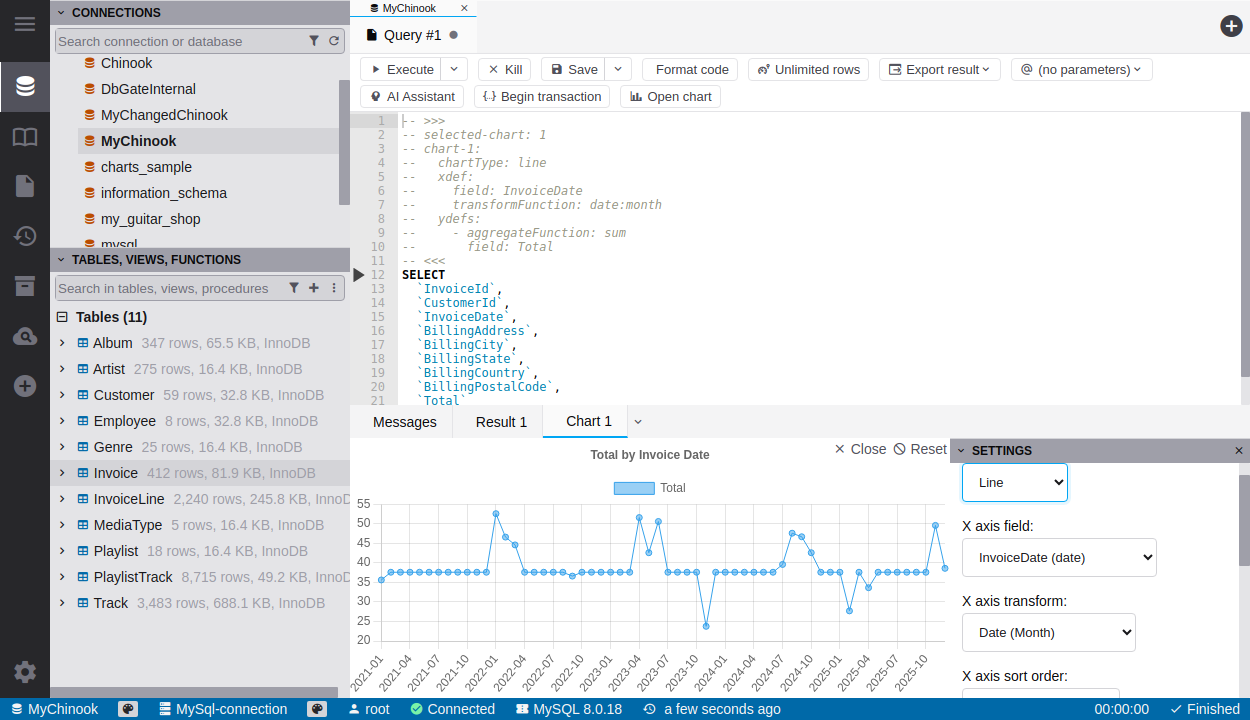Collapse the Settings panel header
This screenshot has height=720, width=1250.
pos(962,451)
